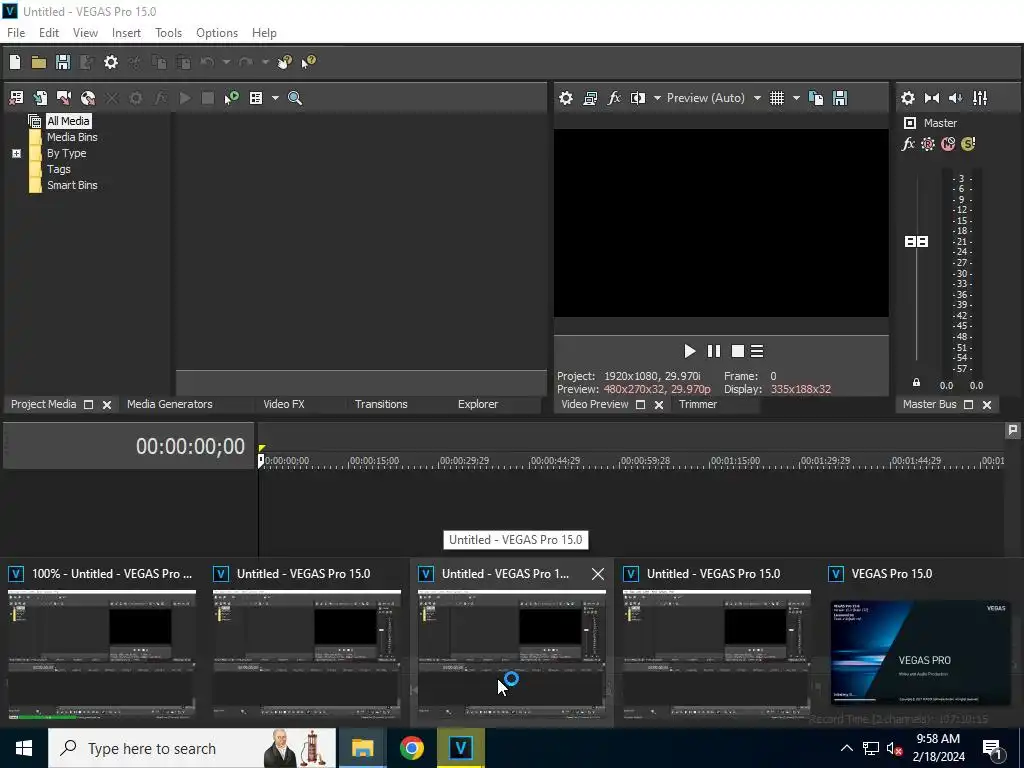The height and width of the screenshot is (768, 1024).
Task: Click the Project Media Views grid icon
Action: (256, 98)
